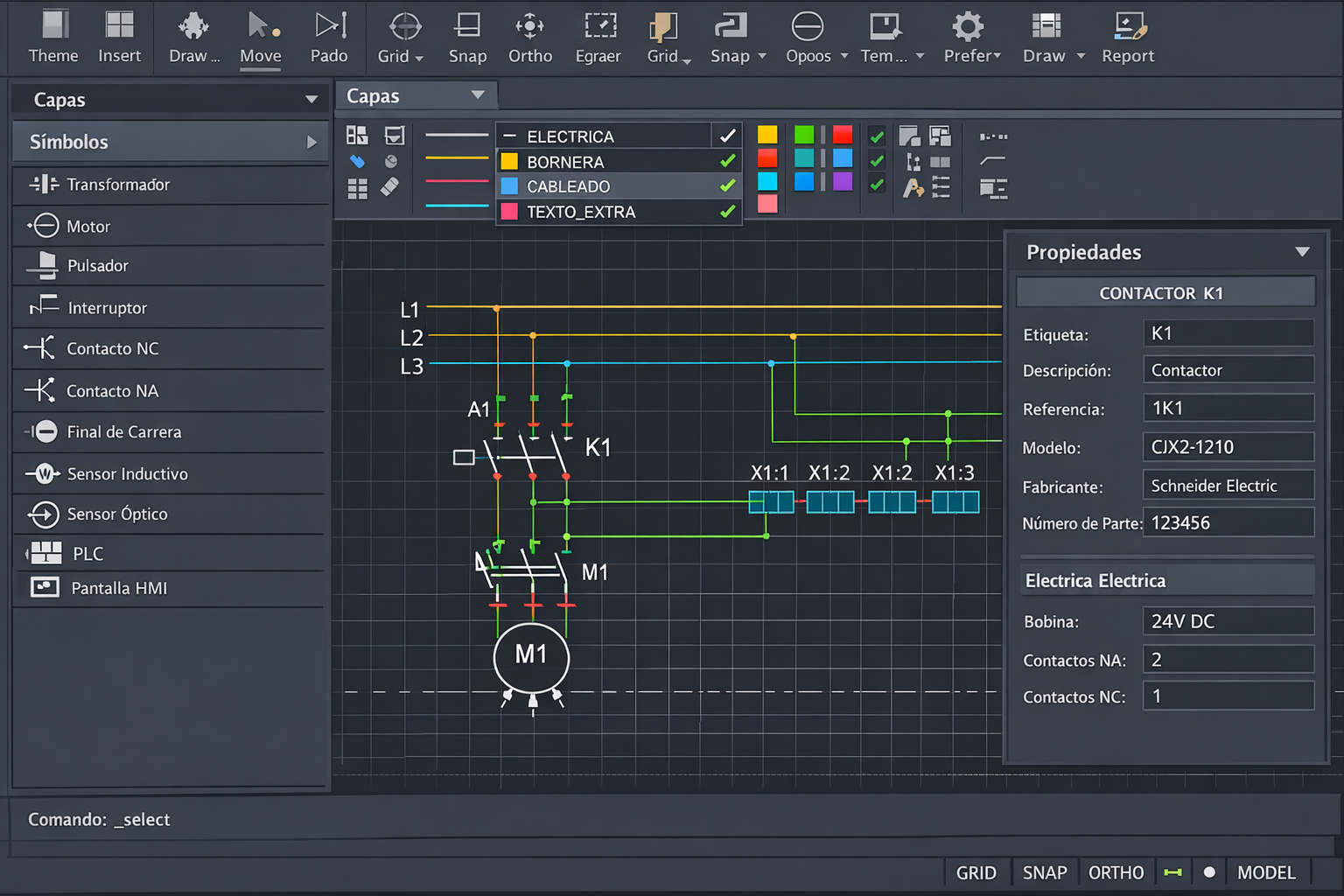Toggle CABLEADO layer visibility checkmark

(727, 185)
